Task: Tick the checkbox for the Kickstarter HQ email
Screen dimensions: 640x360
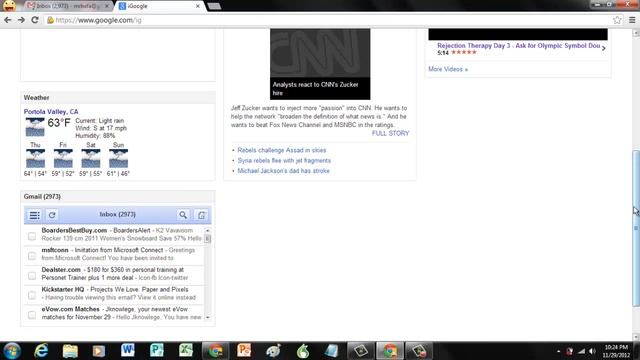Action: coord(32,295)
